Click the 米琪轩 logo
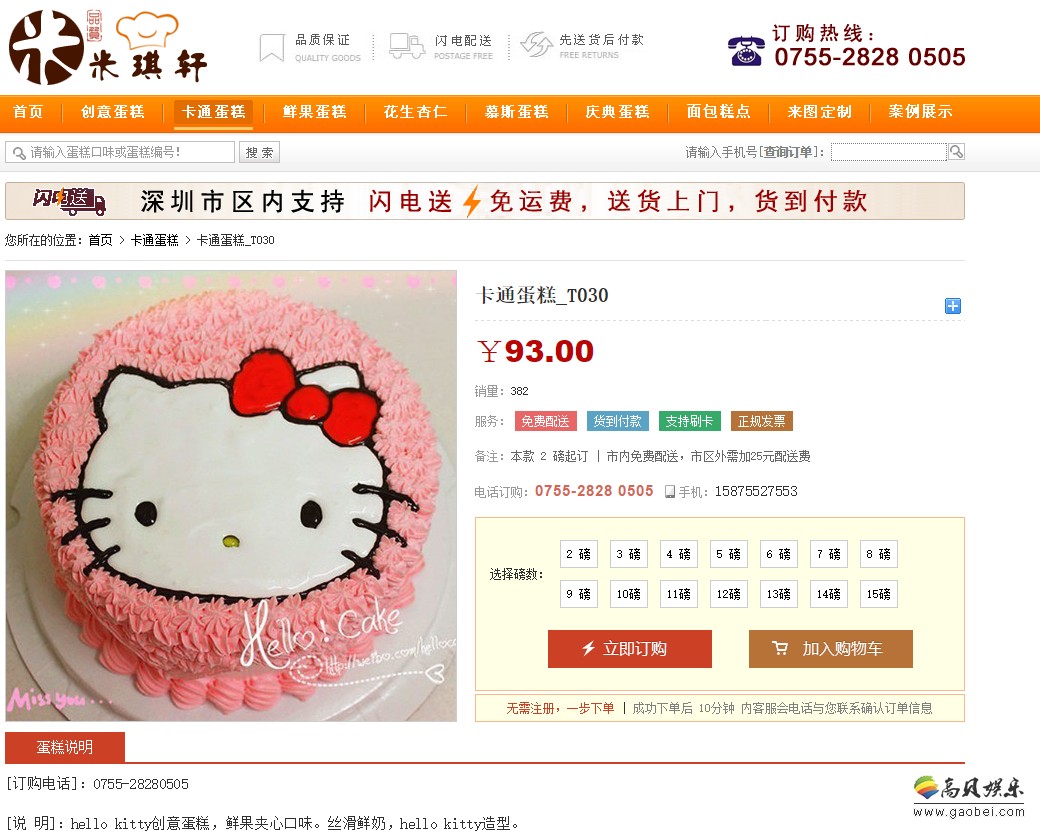 point(108,48)
